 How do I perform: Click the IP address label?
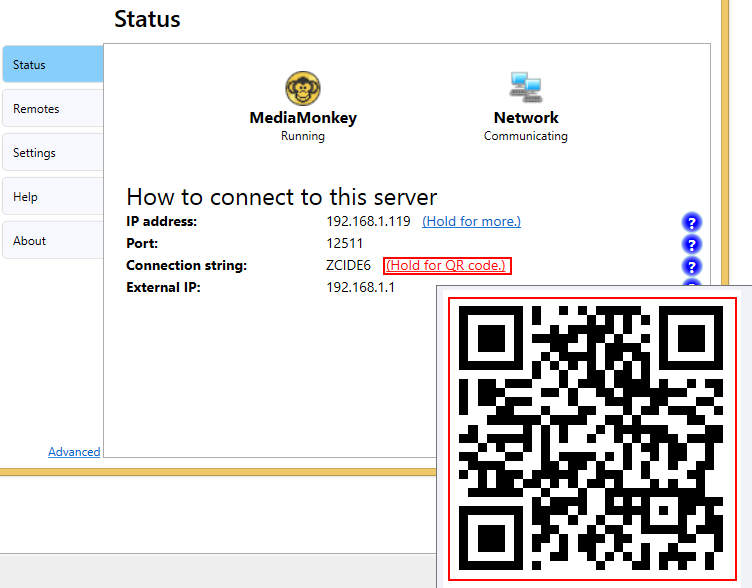[x=162, y=221]
